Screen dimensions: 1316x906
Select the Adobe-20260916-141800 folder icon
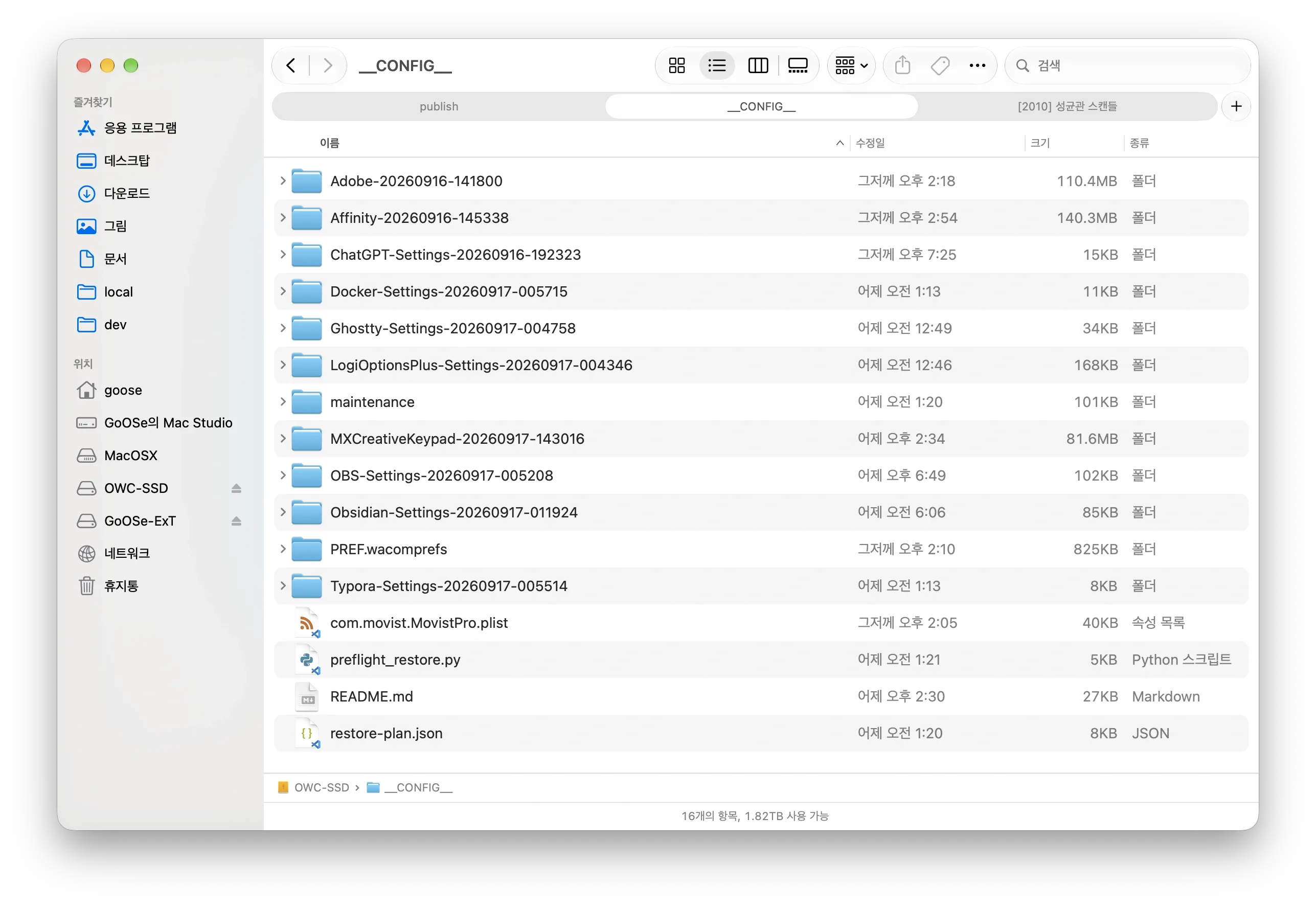pyautogui.click(x=306, y=181)
